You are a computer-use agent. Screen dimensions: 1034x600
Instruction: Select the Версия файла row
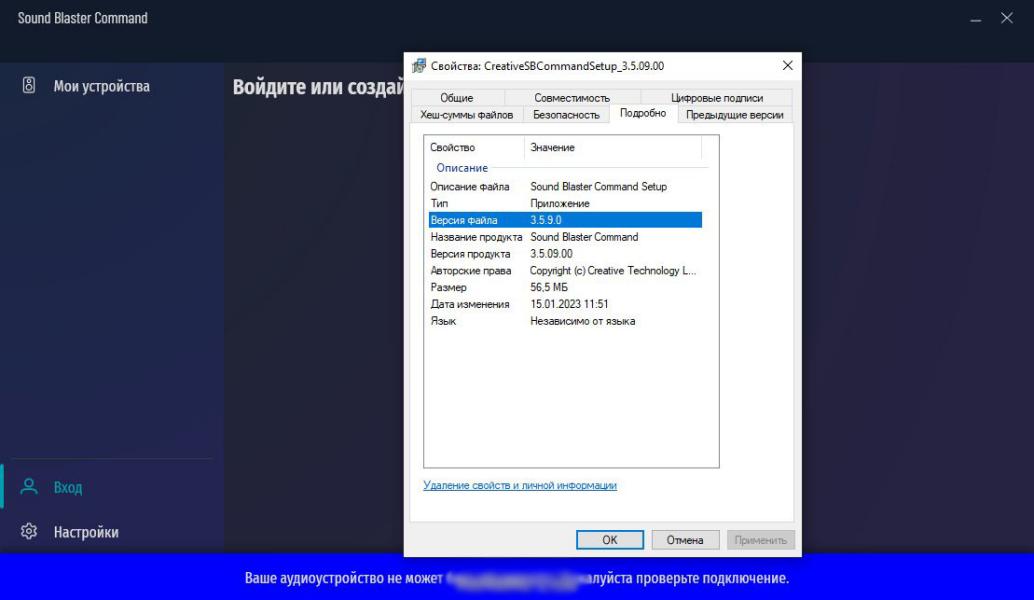point(565,220)
